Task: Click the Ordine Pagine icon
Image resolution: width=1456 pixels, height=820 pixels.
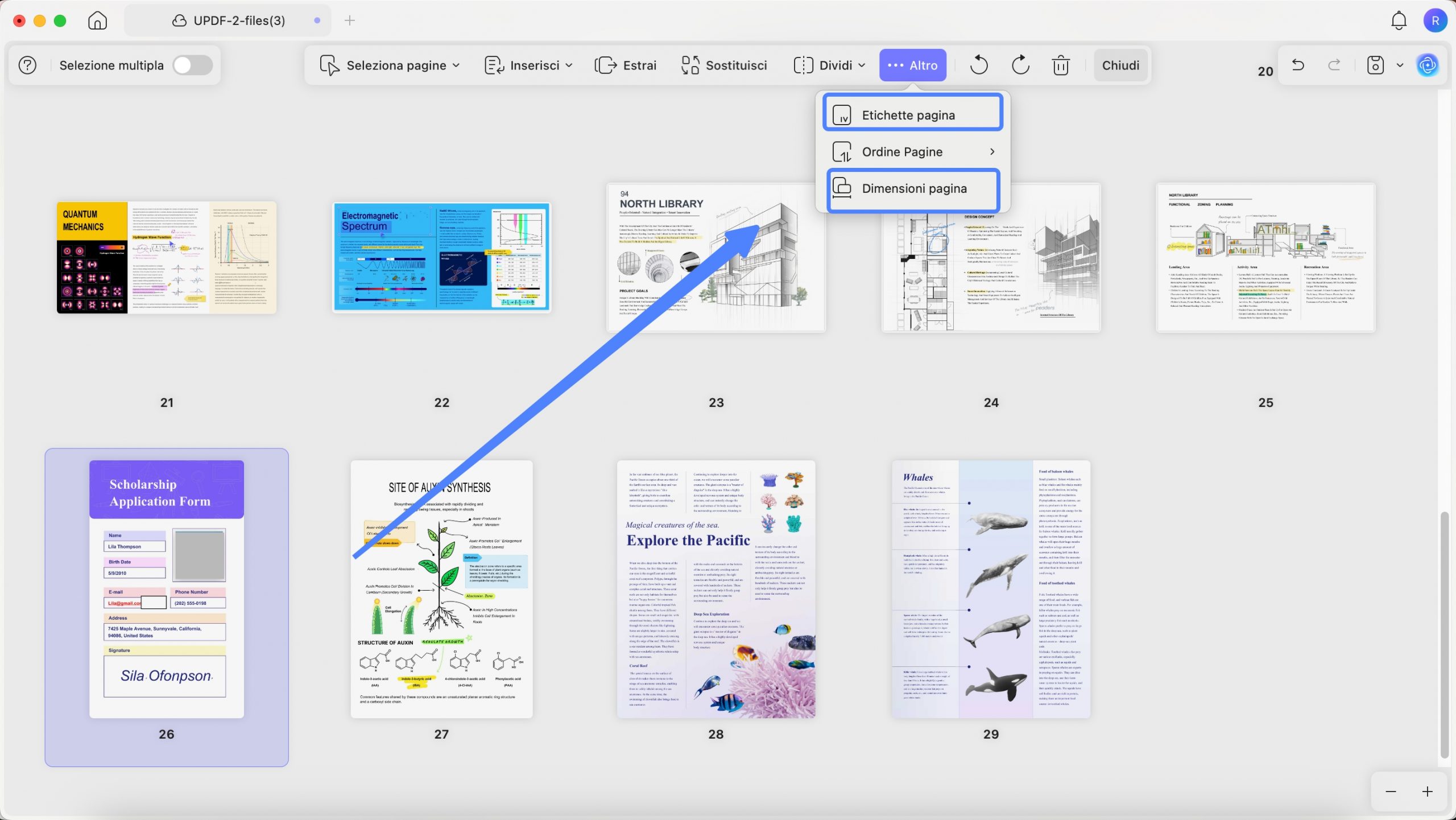Action: point(842,152)
